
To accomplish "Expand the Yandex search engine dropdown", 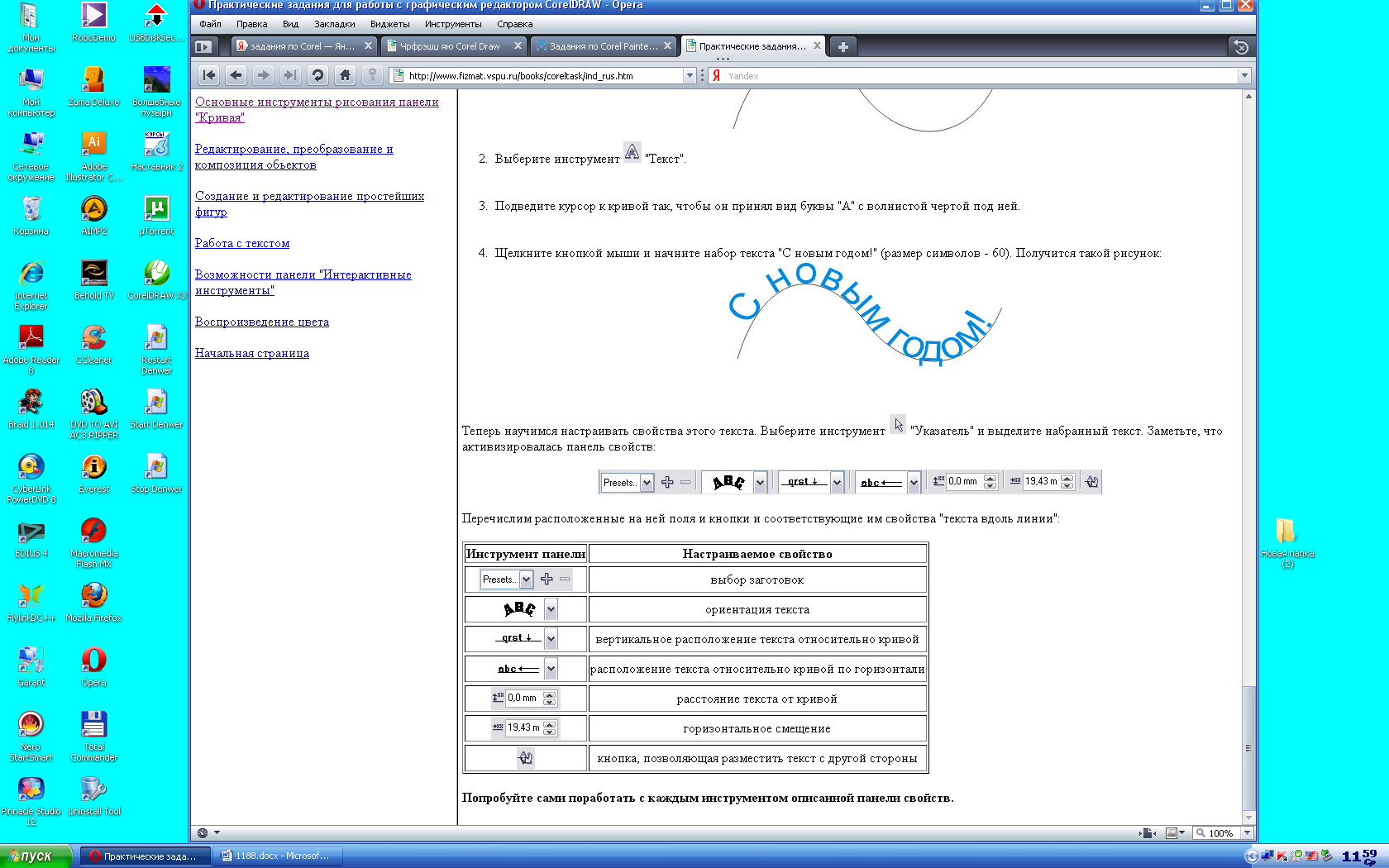I will click(x=1243, y=75).
